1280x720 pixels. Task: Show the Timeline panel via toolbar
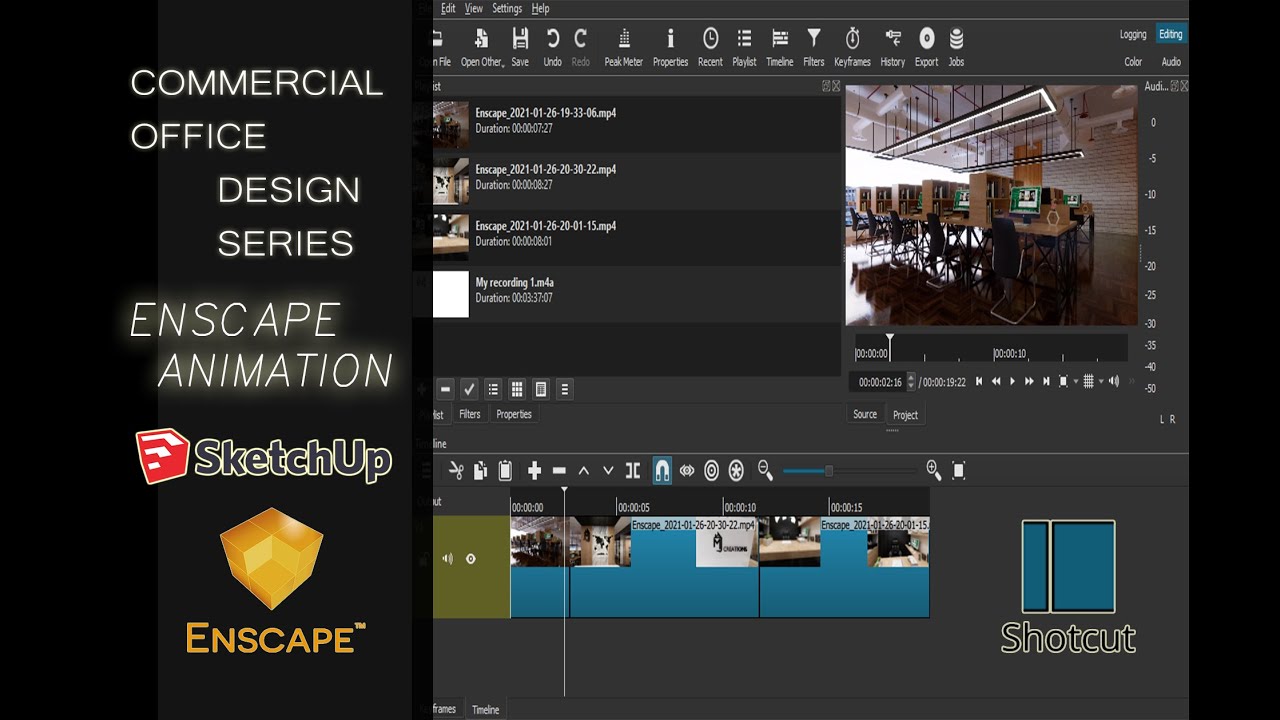pos(779,47)
